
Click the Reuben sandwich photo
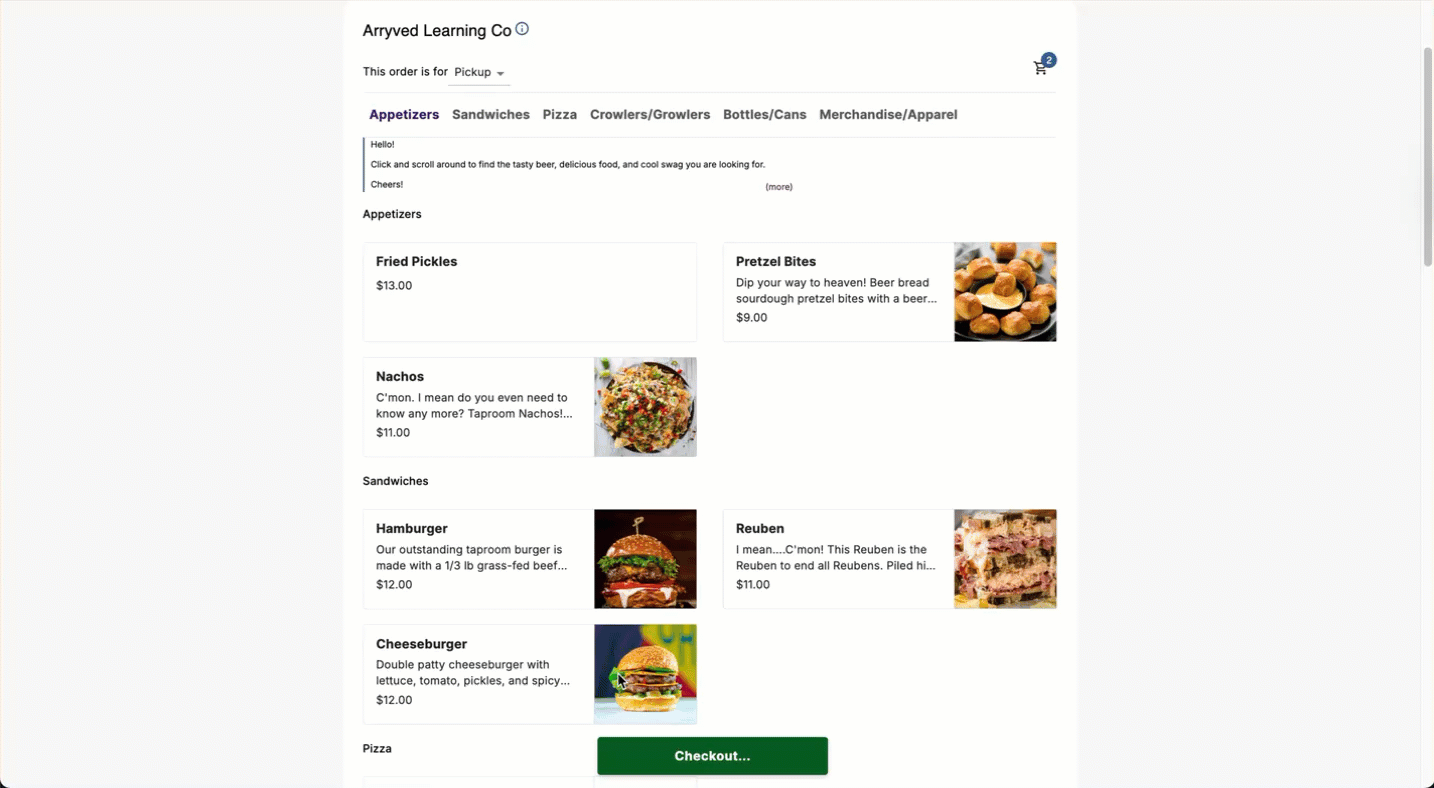[1005, 559]
